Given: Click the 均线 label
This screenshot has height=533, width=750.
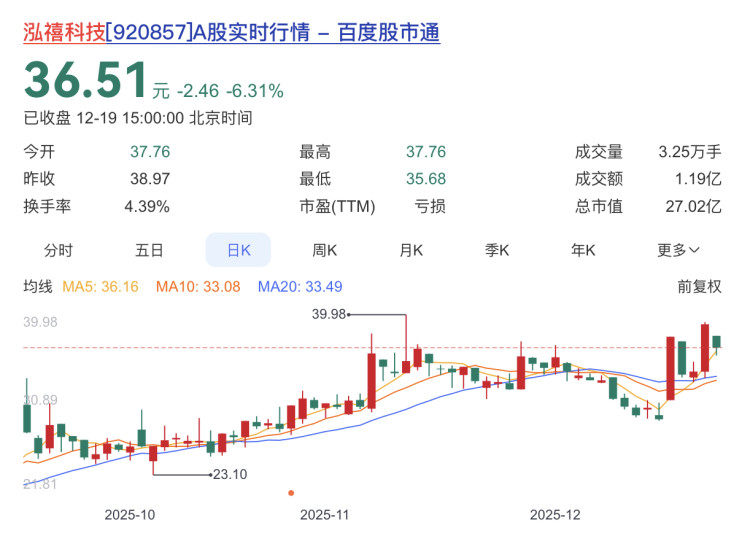Looking at the screenshot, I should [38, 287].
